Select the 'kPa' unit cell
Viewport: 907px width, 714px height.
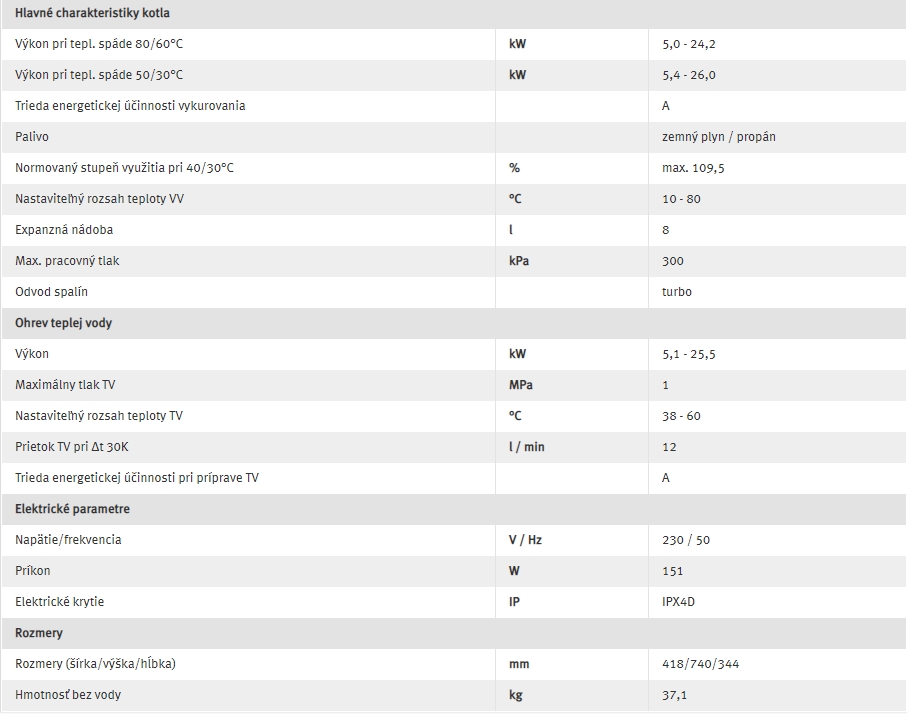pos(519,261)
